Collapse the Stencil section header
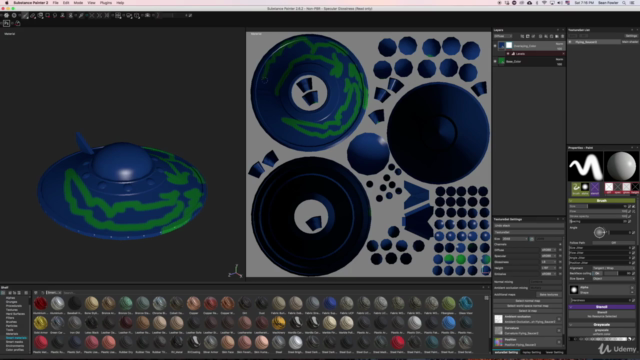 [602, 307]
